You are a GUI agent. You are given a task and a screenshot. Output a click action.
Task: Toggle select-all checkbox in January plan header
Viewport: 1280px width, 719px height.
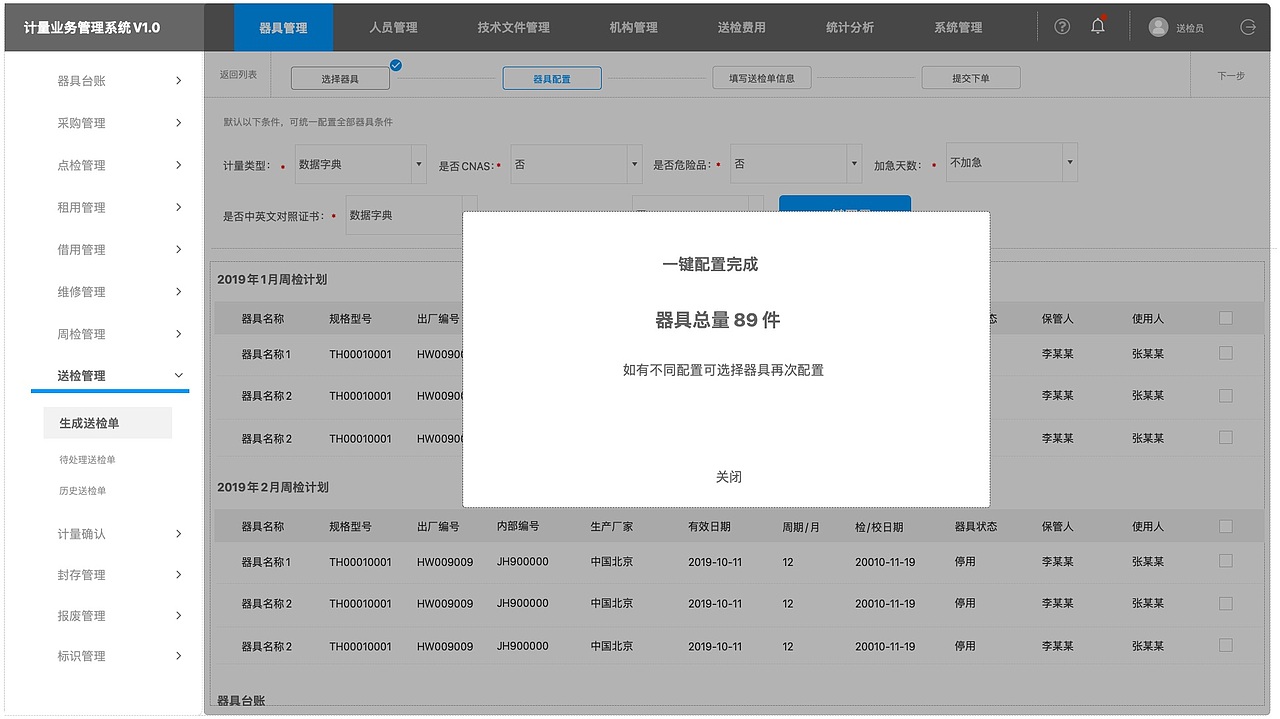1226,318
